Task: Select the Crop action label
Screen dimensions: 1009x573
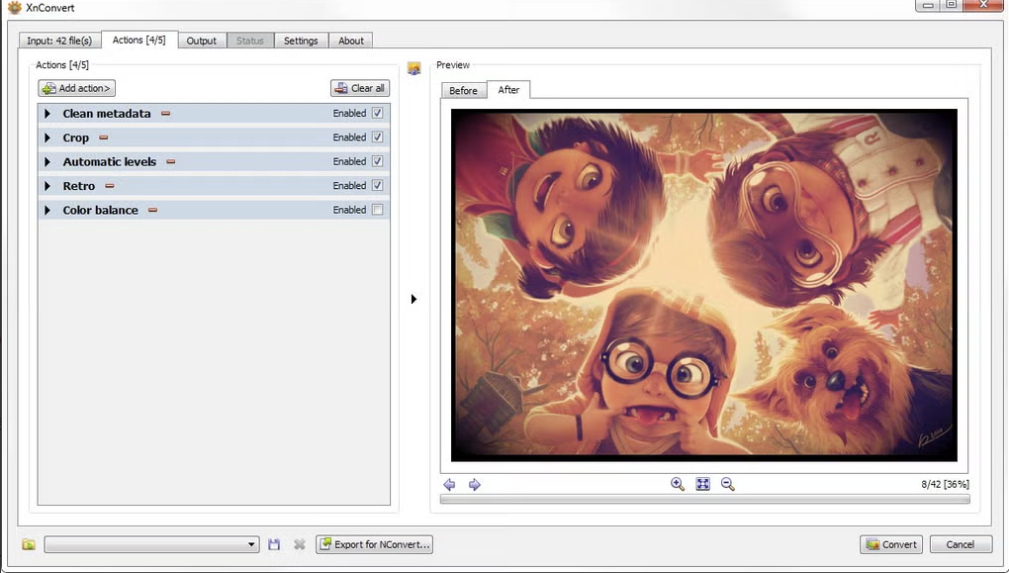Action: tap(76, 138)
